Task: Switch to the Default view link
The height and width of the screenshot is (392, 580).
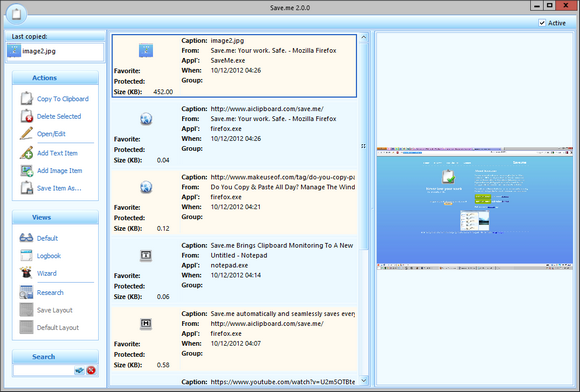Action: click(x=47, y=238)
